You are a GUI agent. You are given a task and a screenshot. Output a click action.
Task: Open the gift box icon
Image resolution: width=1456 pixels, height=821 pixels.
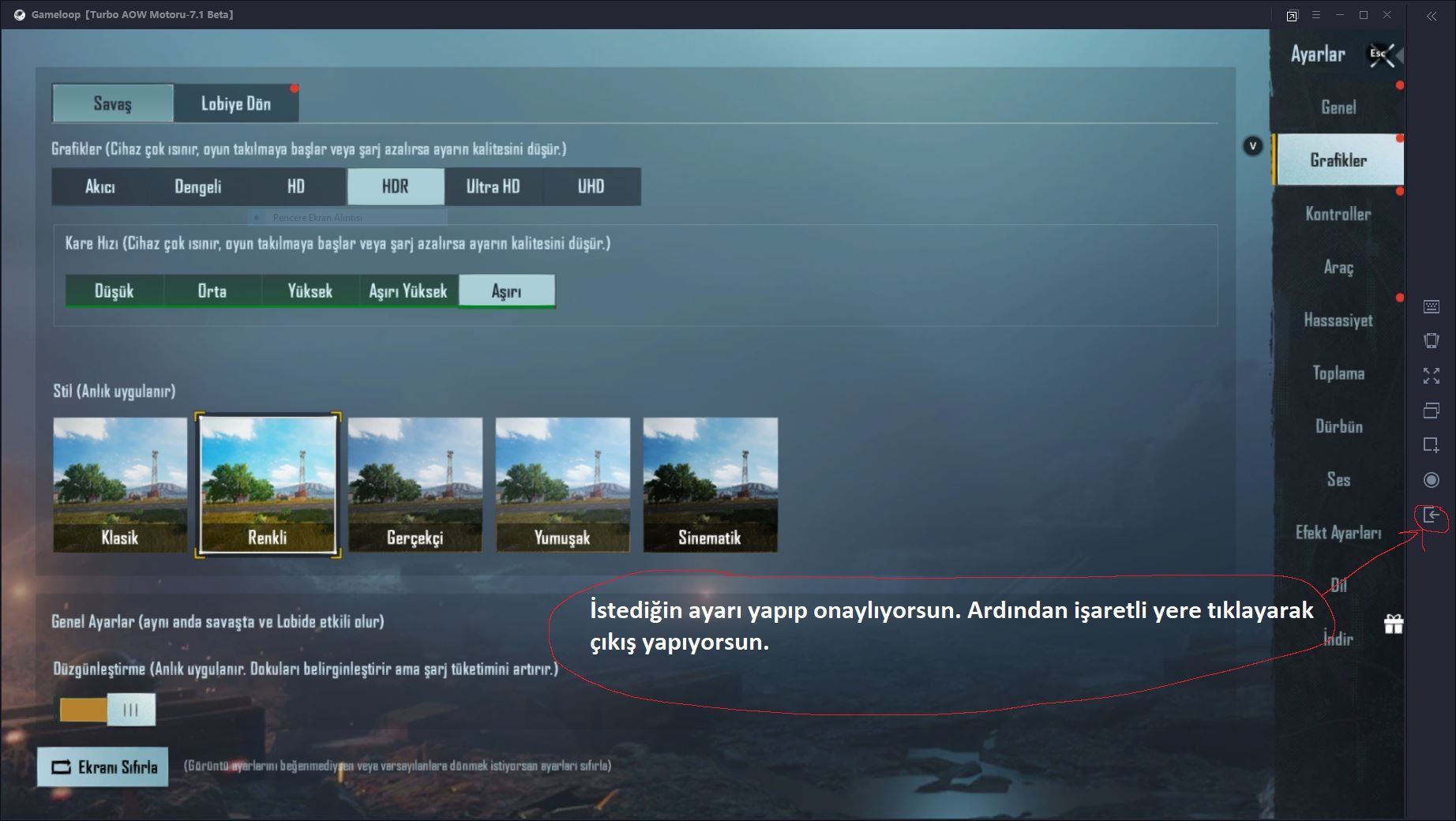(1394, 624)
